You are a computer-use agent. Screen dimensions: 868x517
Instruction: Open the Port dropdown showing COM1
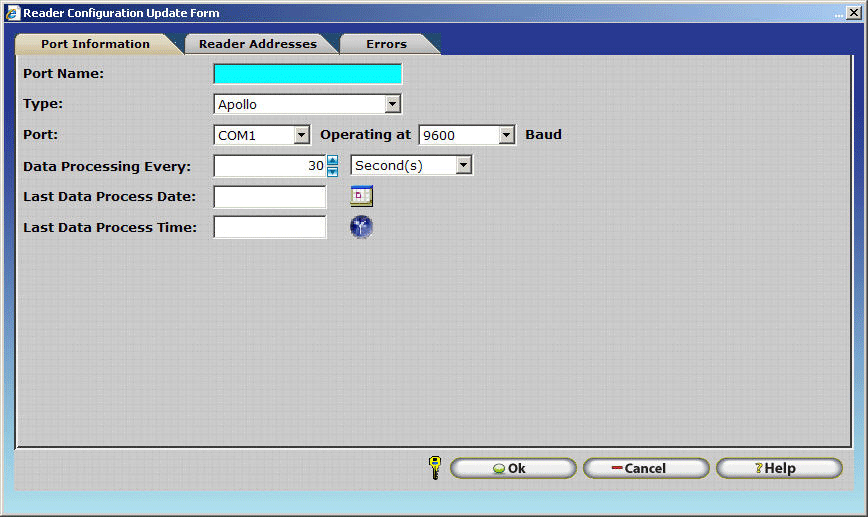click(301, 135)
